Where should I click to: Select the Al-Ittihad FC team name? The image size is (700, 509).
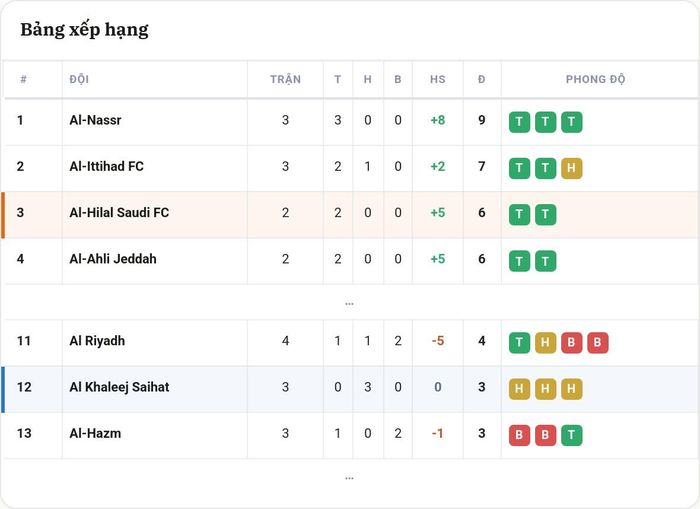(106, 167)
